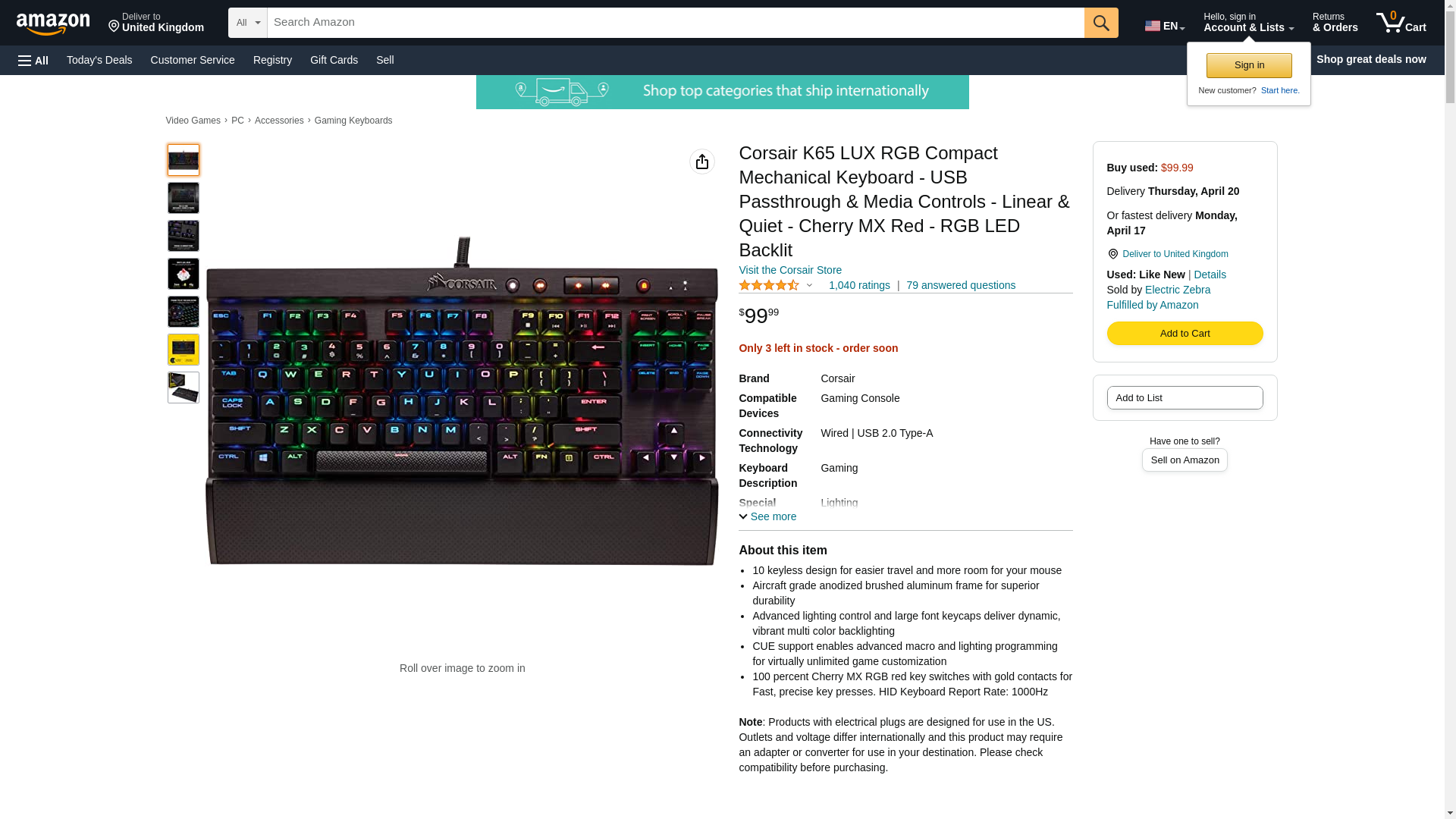
Task: Select the yellow product thumbnail
Action: pyautogui.click(x=184, y=350)
